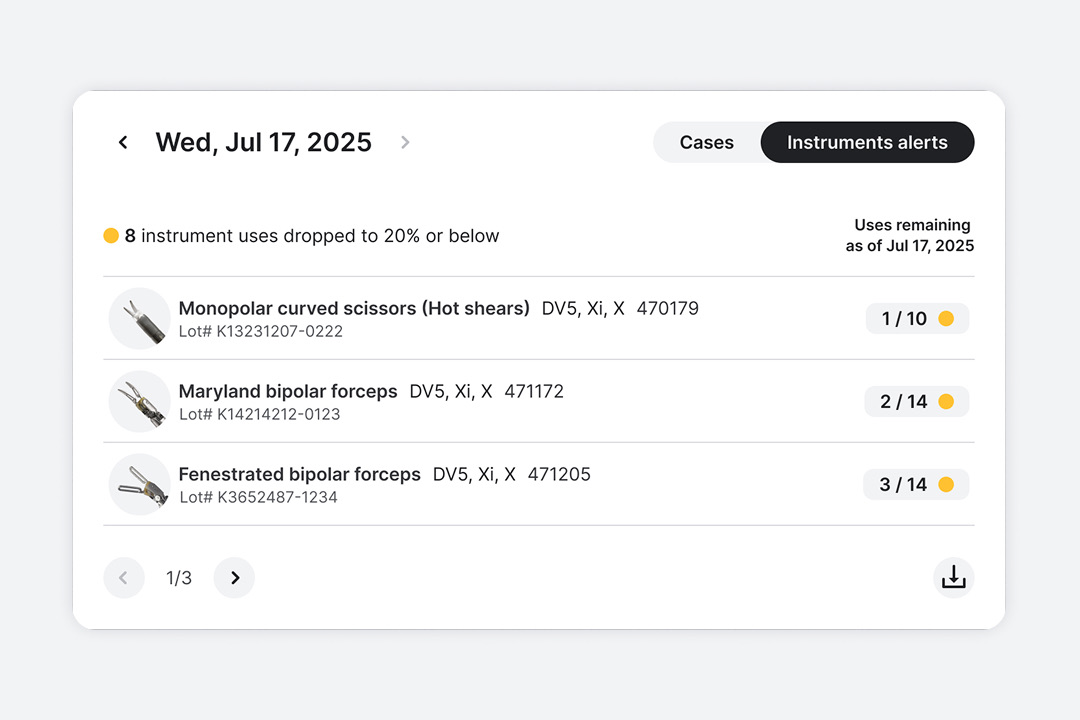Click the 3/14 uses remaining pill
The width and height of the screenshot is (1080, 720).
tap(916, 484)
